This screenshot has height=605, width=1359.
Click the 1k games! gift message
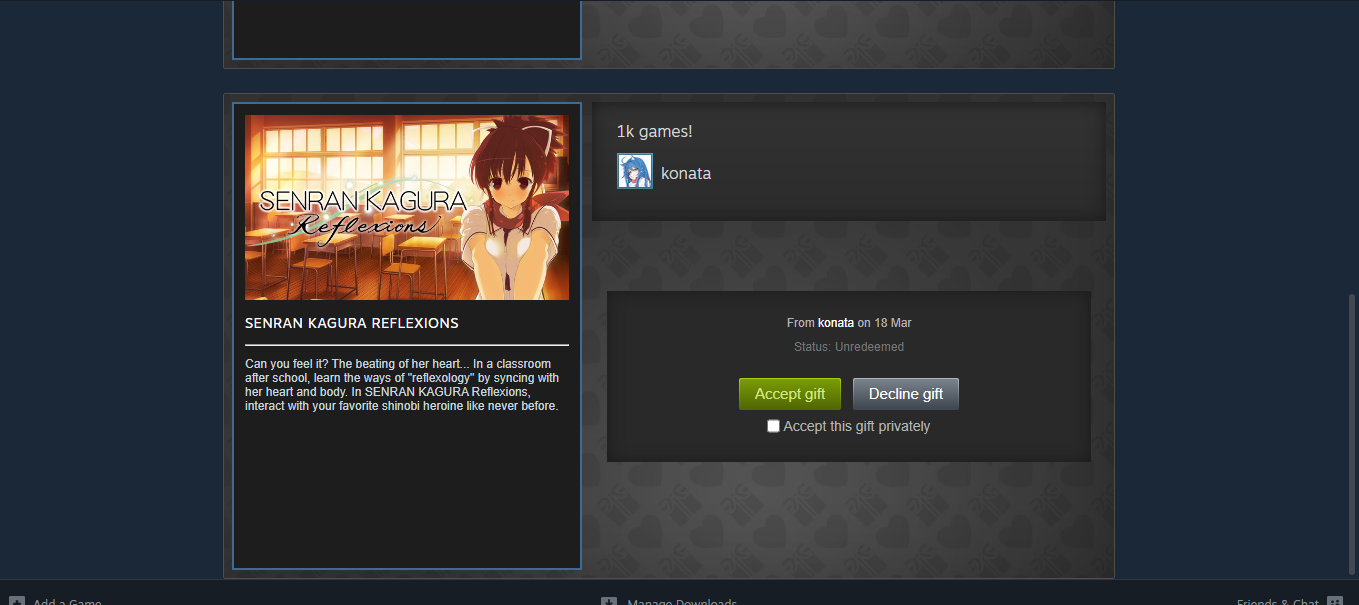[x=655, y=132]
